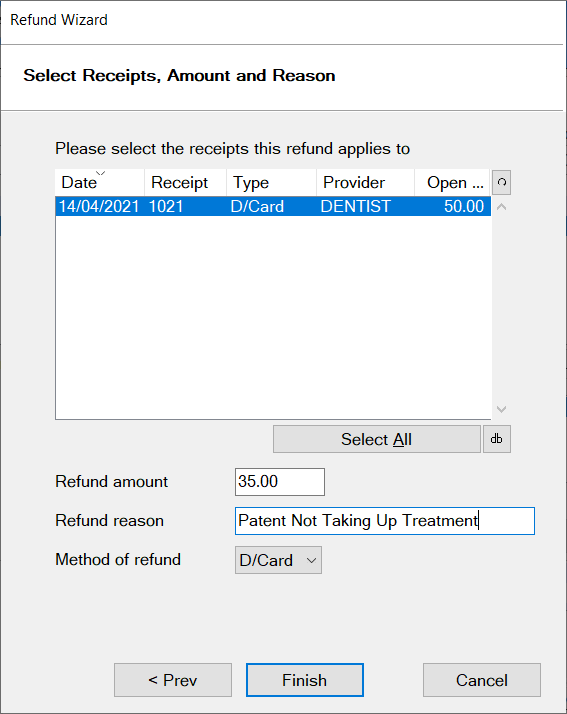This screenshot has height=714, width=567.
Task: Click the receipts list scroll up arrow
Action: pos(501,207)
